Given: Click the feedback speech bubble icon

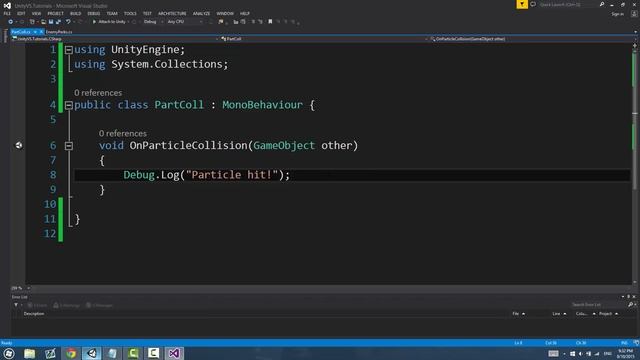Looking at the screenshot, I should tap(533, 4).
